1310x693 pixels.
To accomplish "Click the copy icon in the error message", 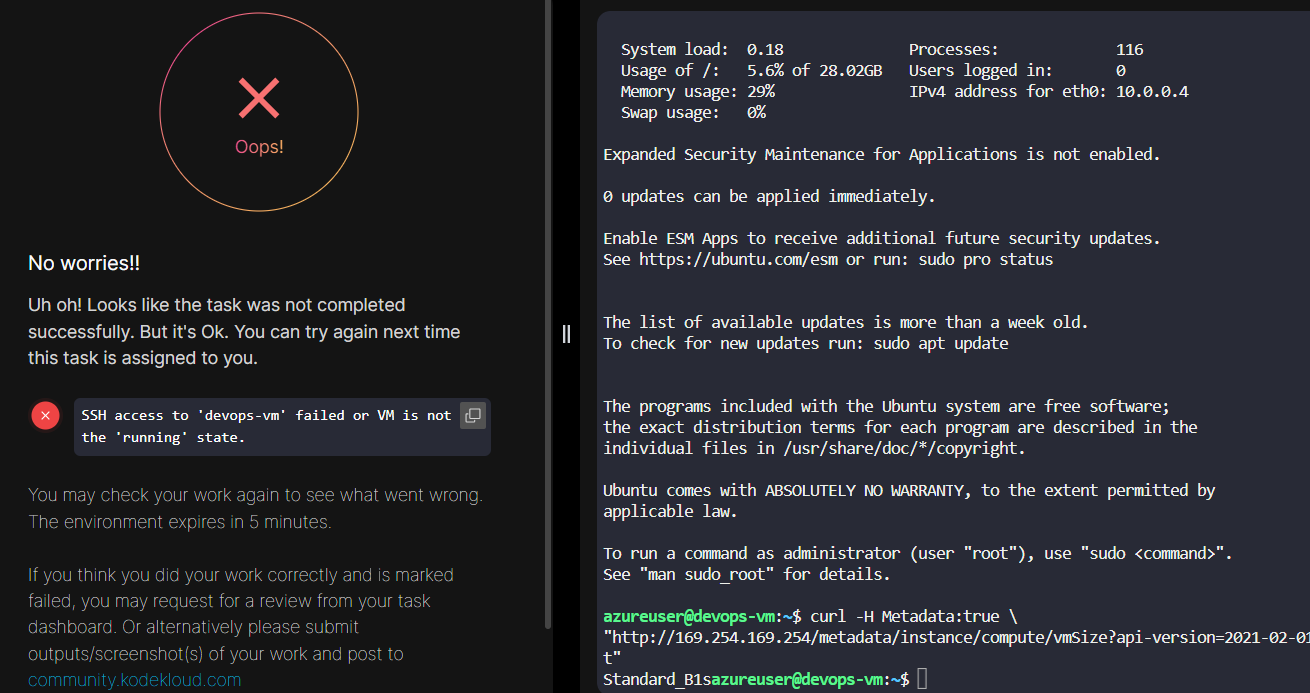I will 473,415.
